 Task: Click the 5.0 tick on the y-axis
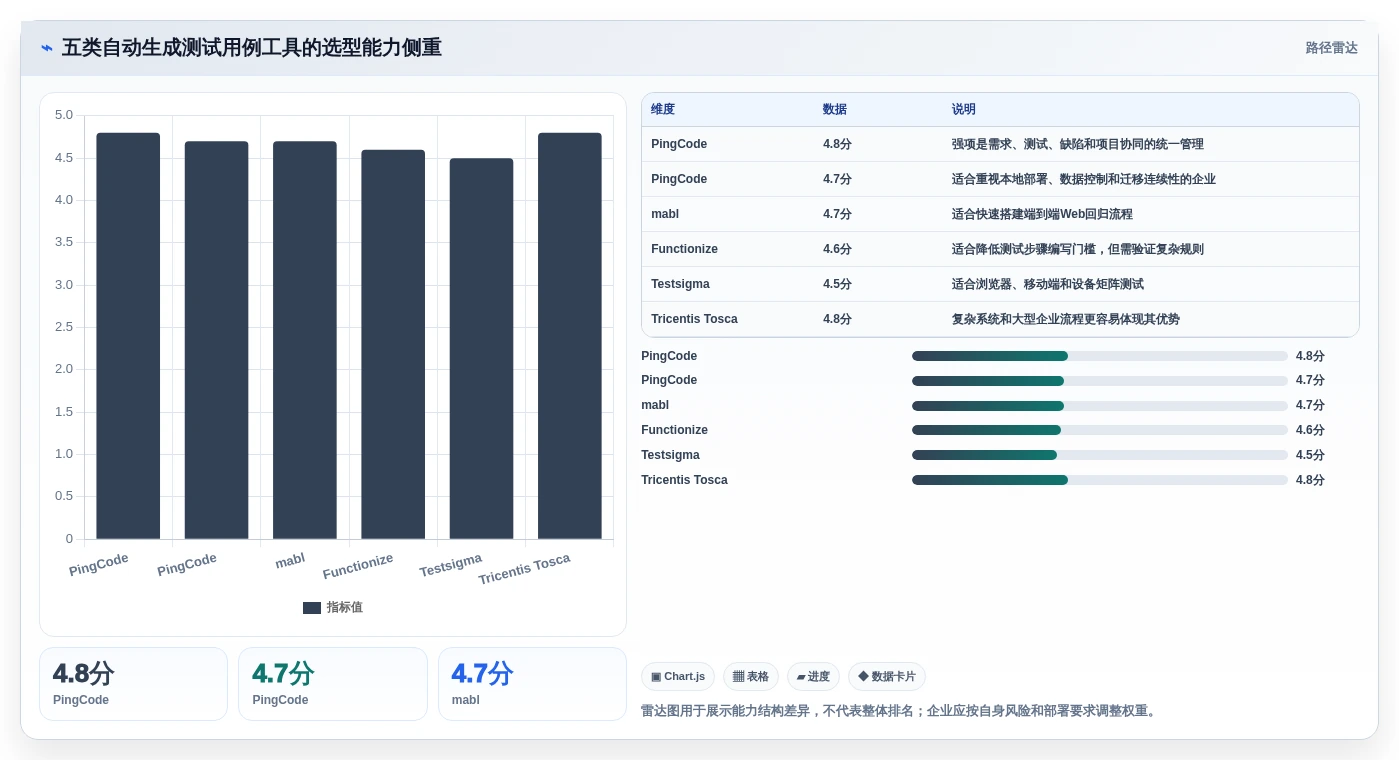pyautogui.click(x=64, y=115)
